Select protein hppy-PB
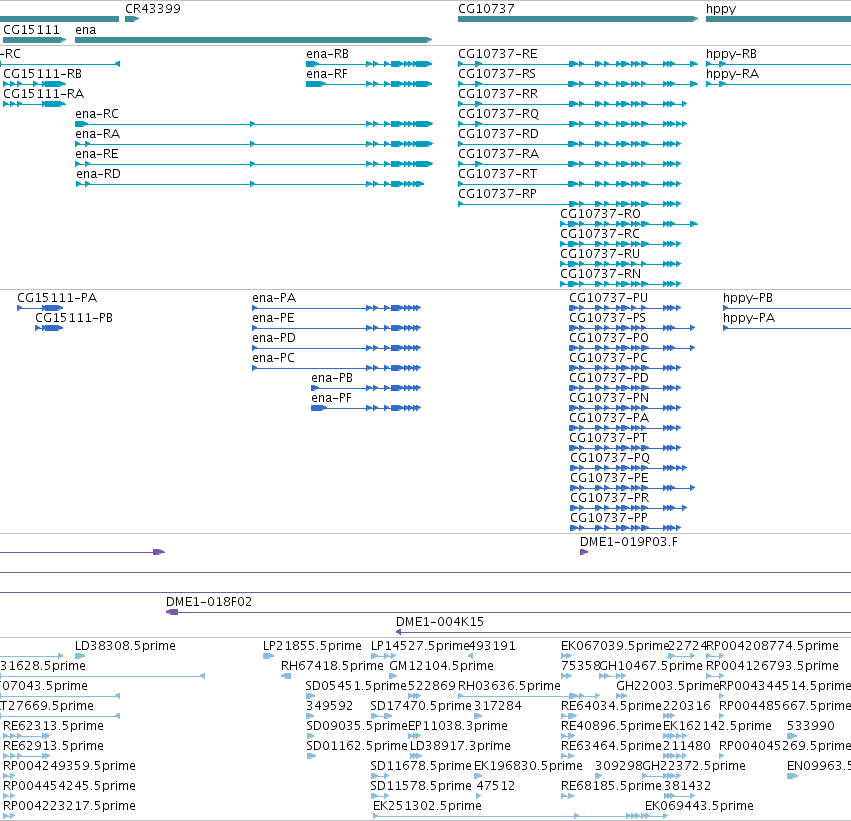 tap(787, 308)
